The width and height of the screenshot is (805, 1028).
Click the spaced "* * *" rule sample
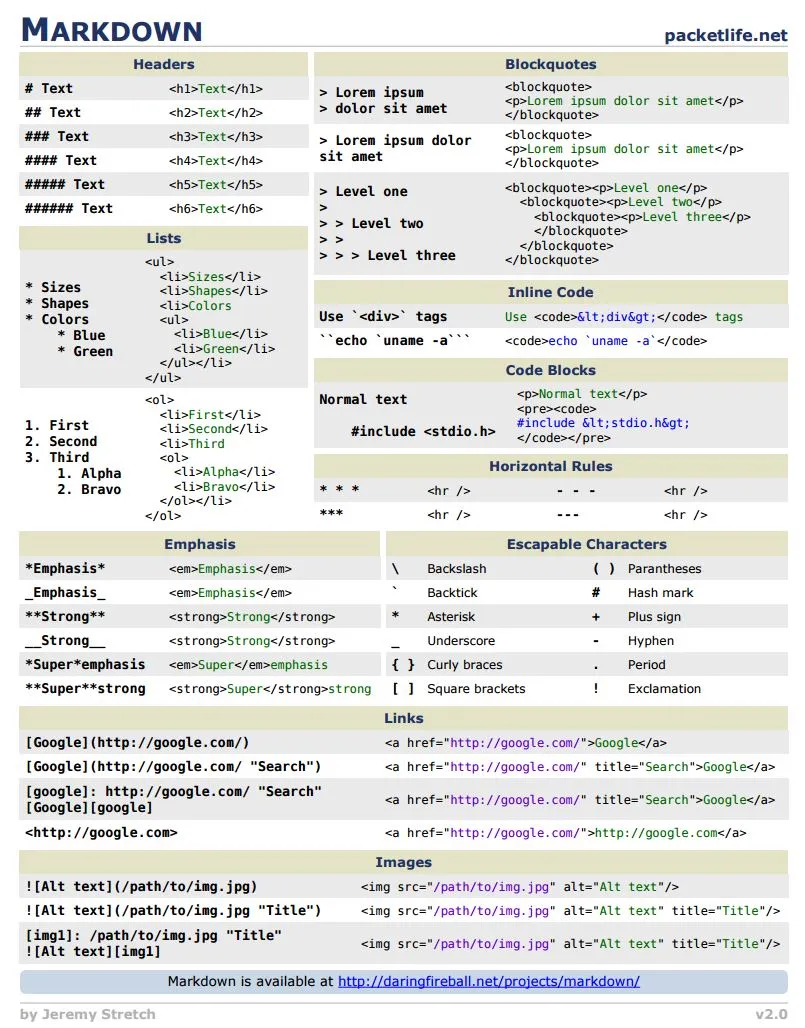pyautogui.click(x=340, y=490)
